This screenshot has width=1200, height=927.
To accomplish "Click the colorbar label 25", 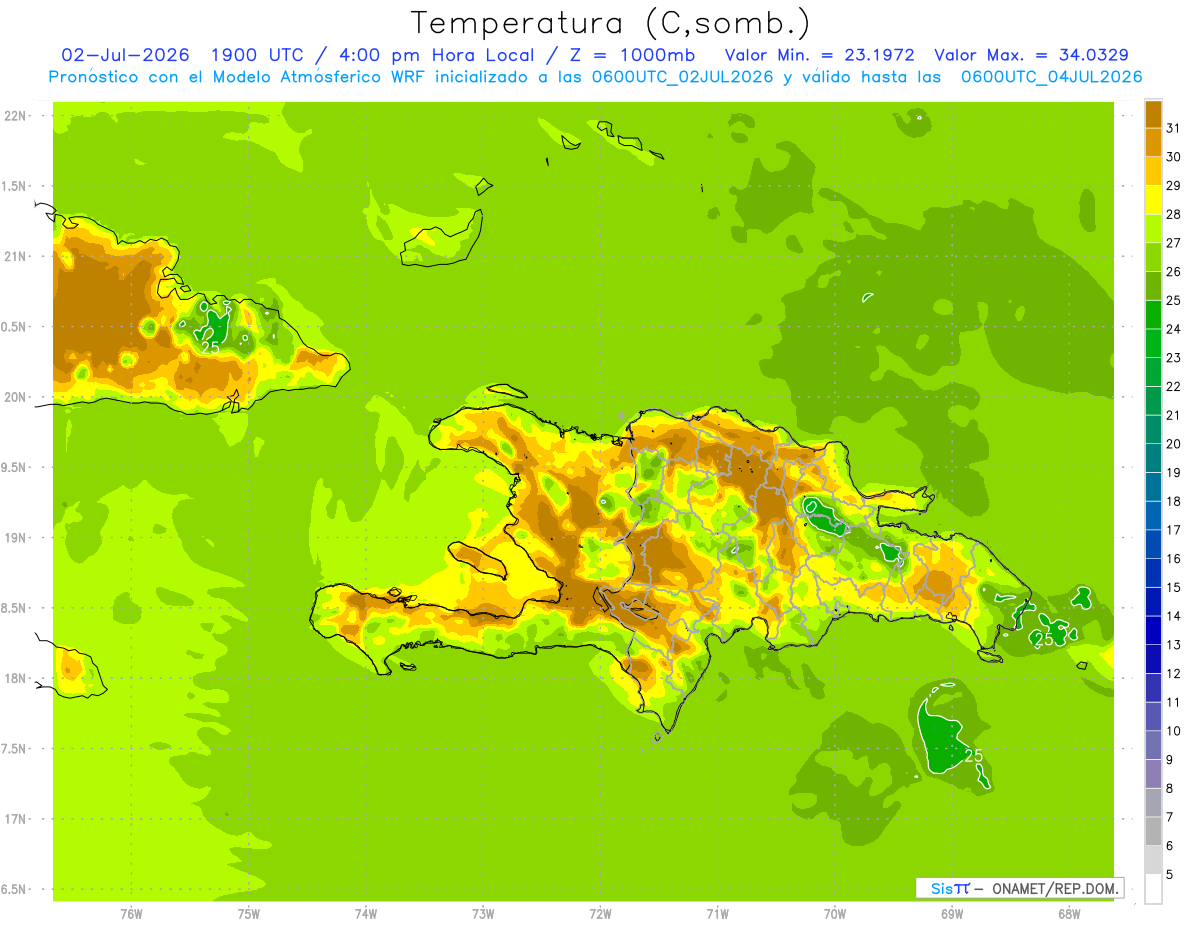I will tap(1173, 300).
